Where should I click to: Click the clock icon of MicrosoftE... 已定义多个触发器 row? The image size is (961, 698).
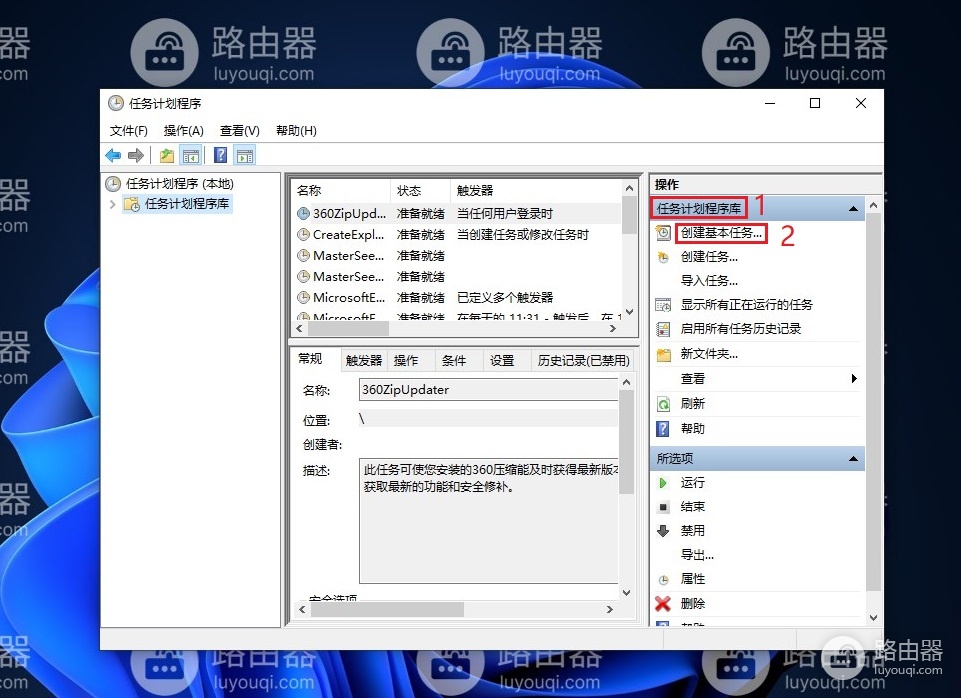[303, 298]
